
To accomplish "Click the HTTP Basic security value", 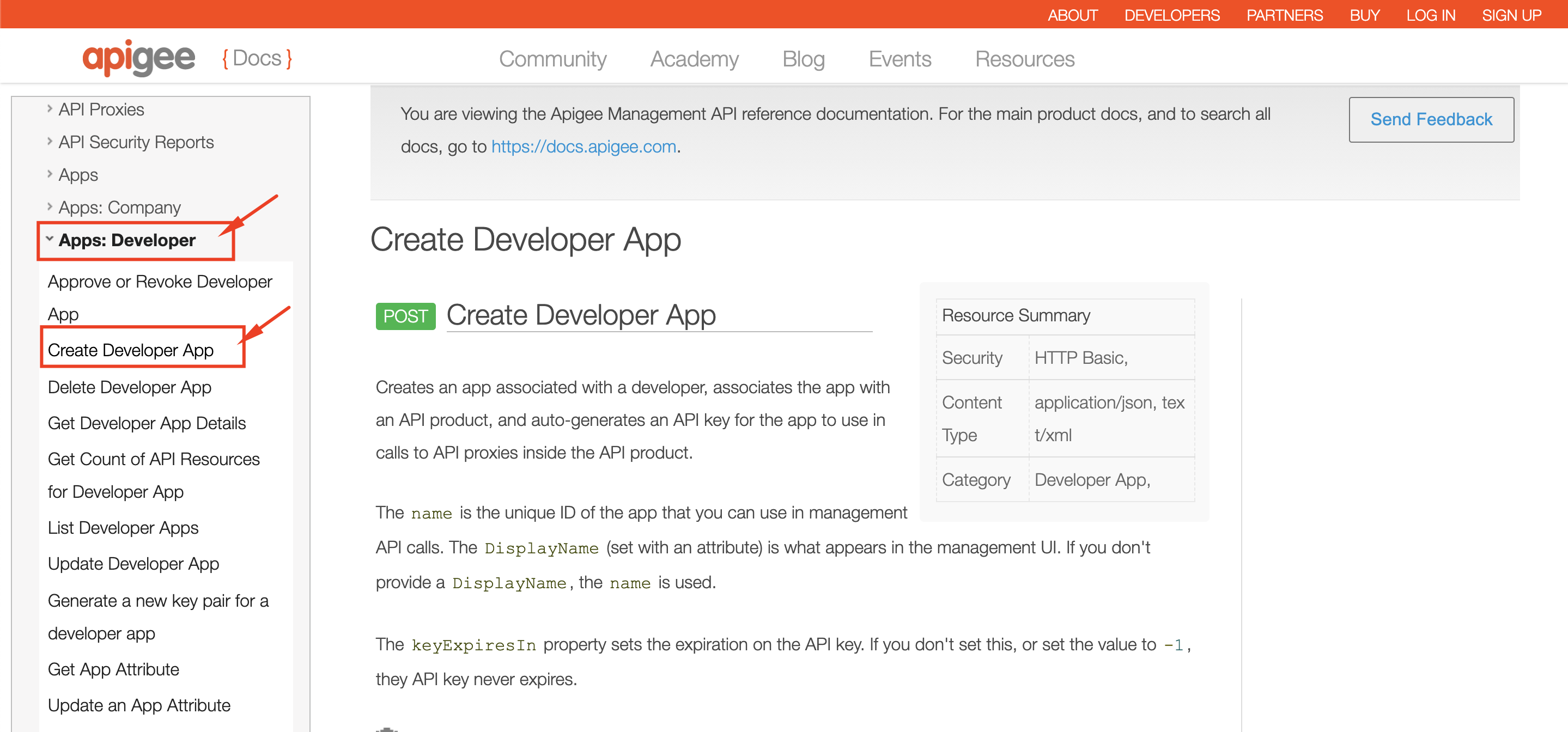I will click(1081, 358).
